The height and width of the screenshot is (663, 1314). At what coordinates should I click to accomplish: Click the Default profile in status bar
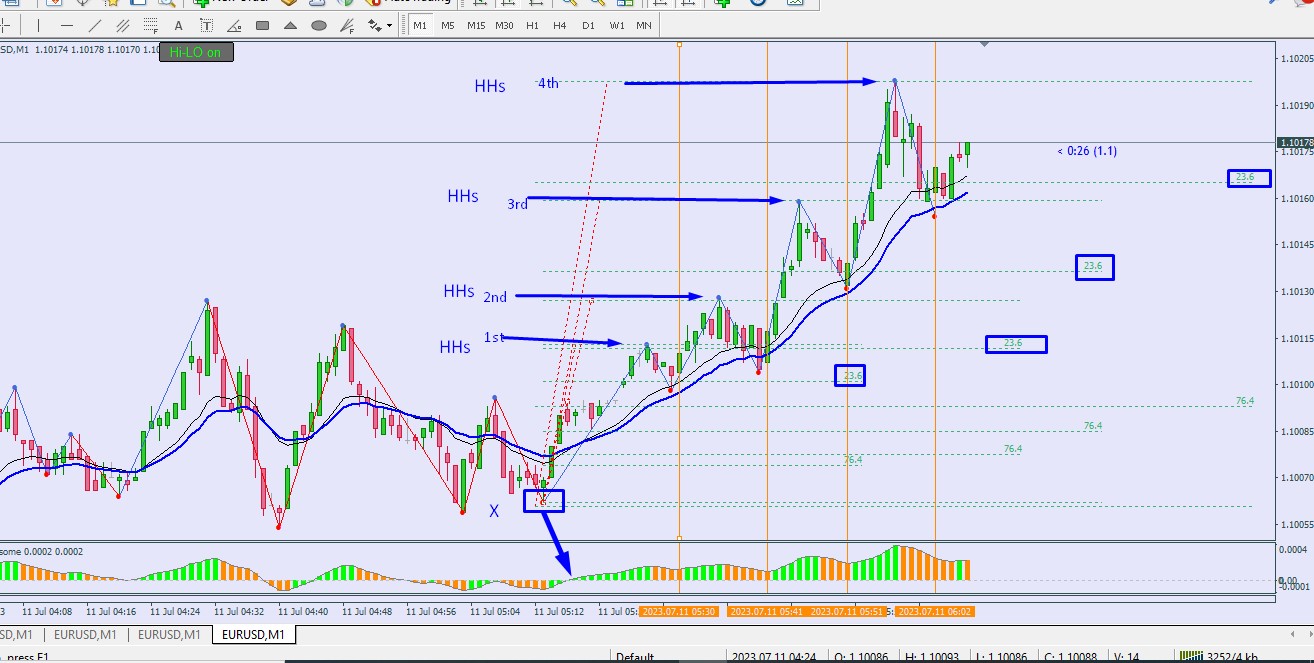click(636, 657)
